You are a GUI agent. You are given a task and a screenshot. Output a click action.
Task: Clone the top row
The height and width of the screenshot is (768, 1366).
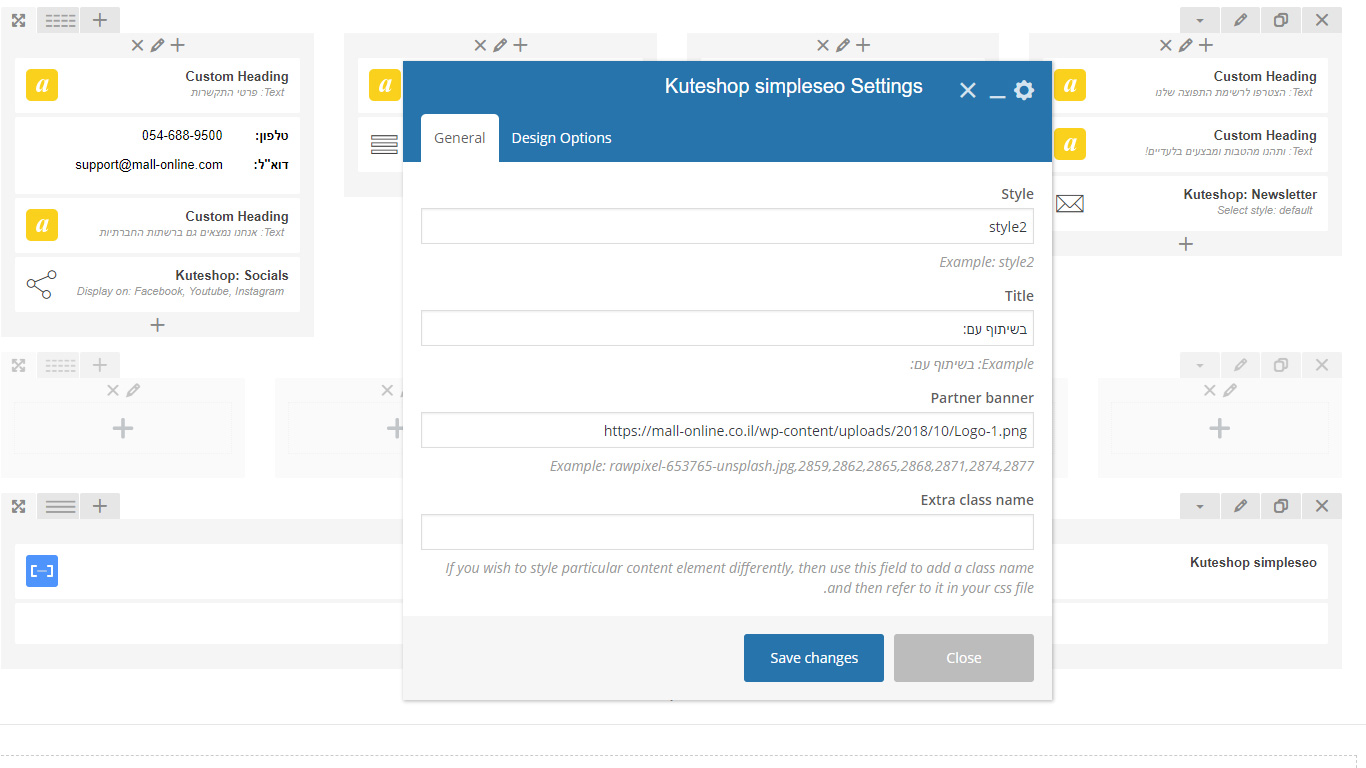pyautogui.click(x=1281, y=19)
